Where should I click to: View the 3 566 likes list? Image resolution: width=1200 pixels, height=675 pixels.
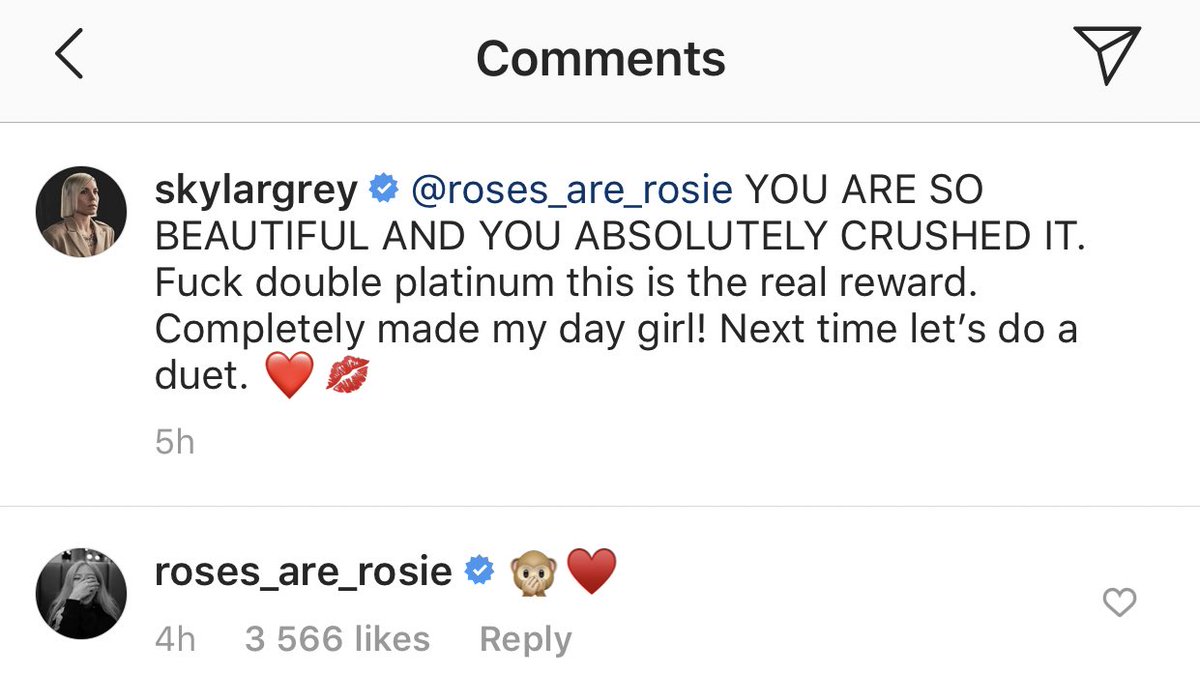pyautogui.click(x=337, y=639)
